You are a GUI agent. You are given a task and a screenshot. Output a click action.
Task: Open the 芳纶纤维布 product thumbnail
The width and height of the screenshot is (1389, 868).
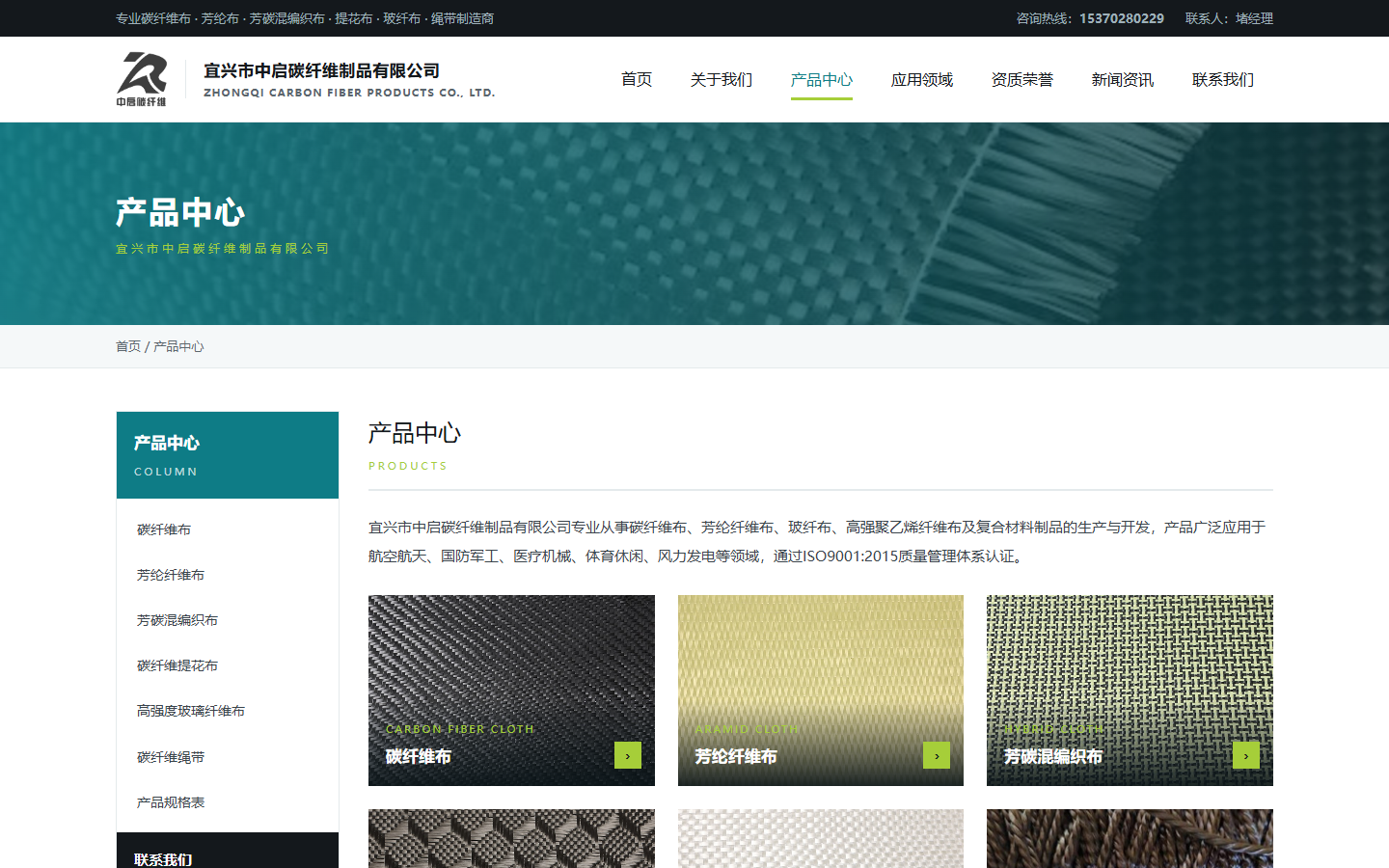tap(821, 691)
